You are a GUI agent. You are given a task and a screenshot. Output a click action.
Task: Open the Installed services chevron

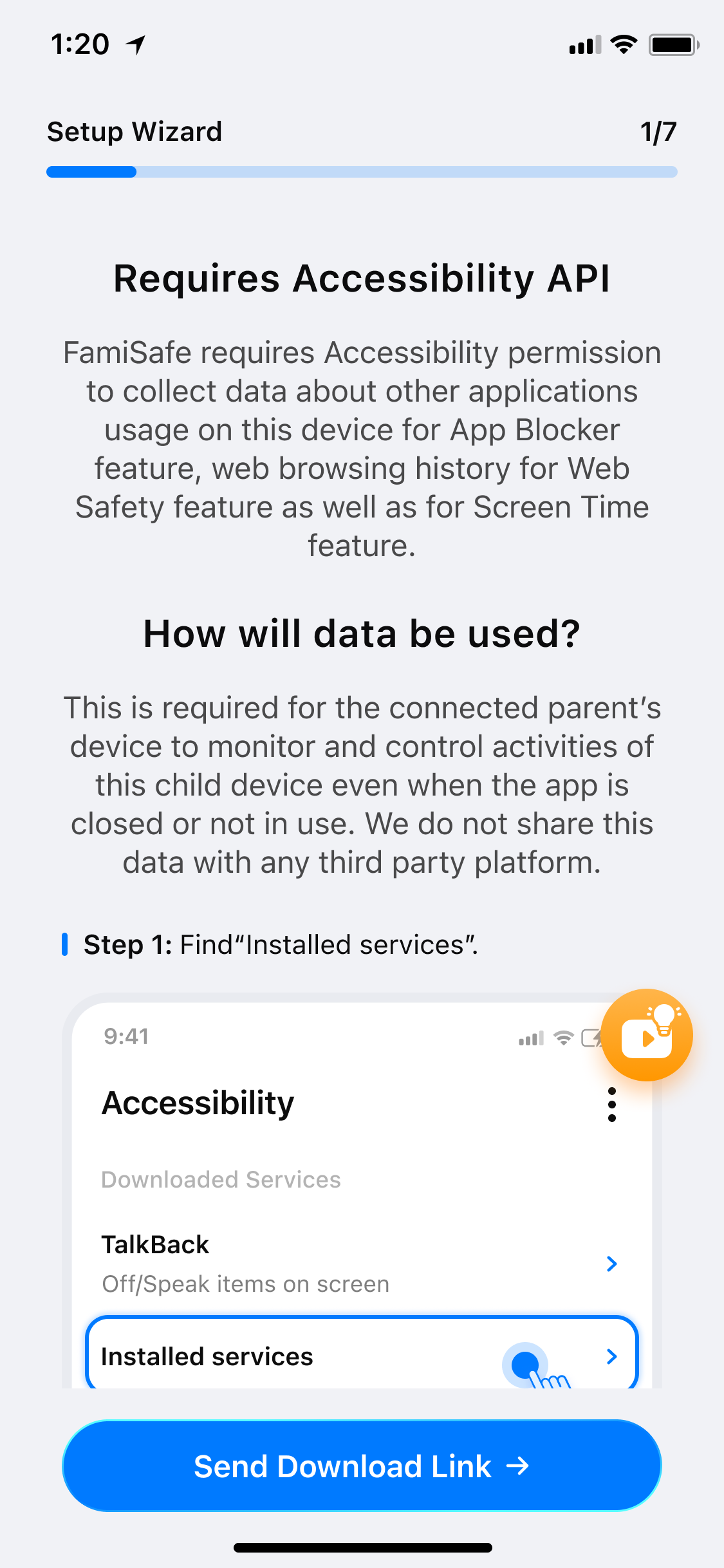612,1356
